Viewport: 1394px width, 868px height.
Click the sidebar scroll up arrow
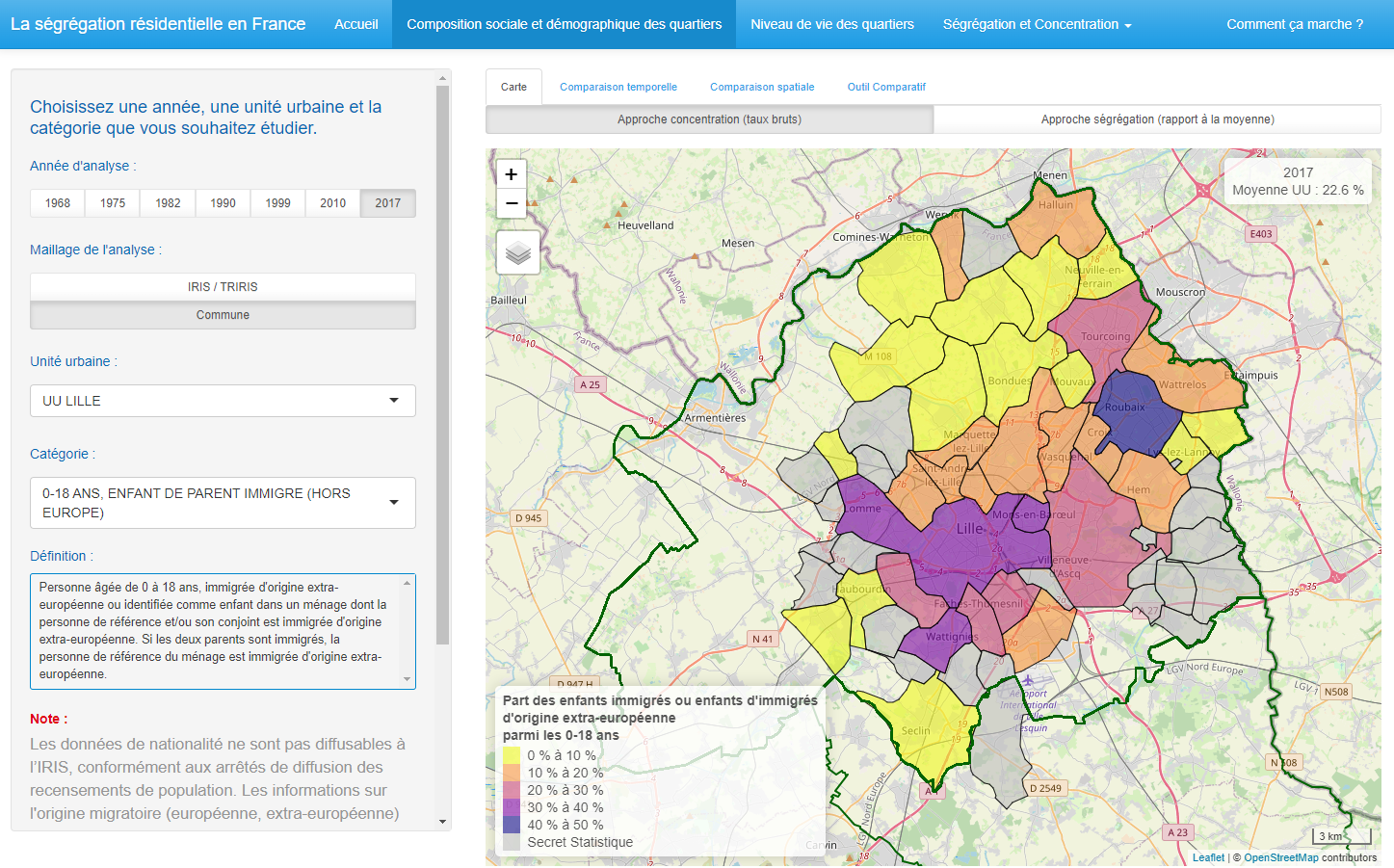tap(443, 78)
